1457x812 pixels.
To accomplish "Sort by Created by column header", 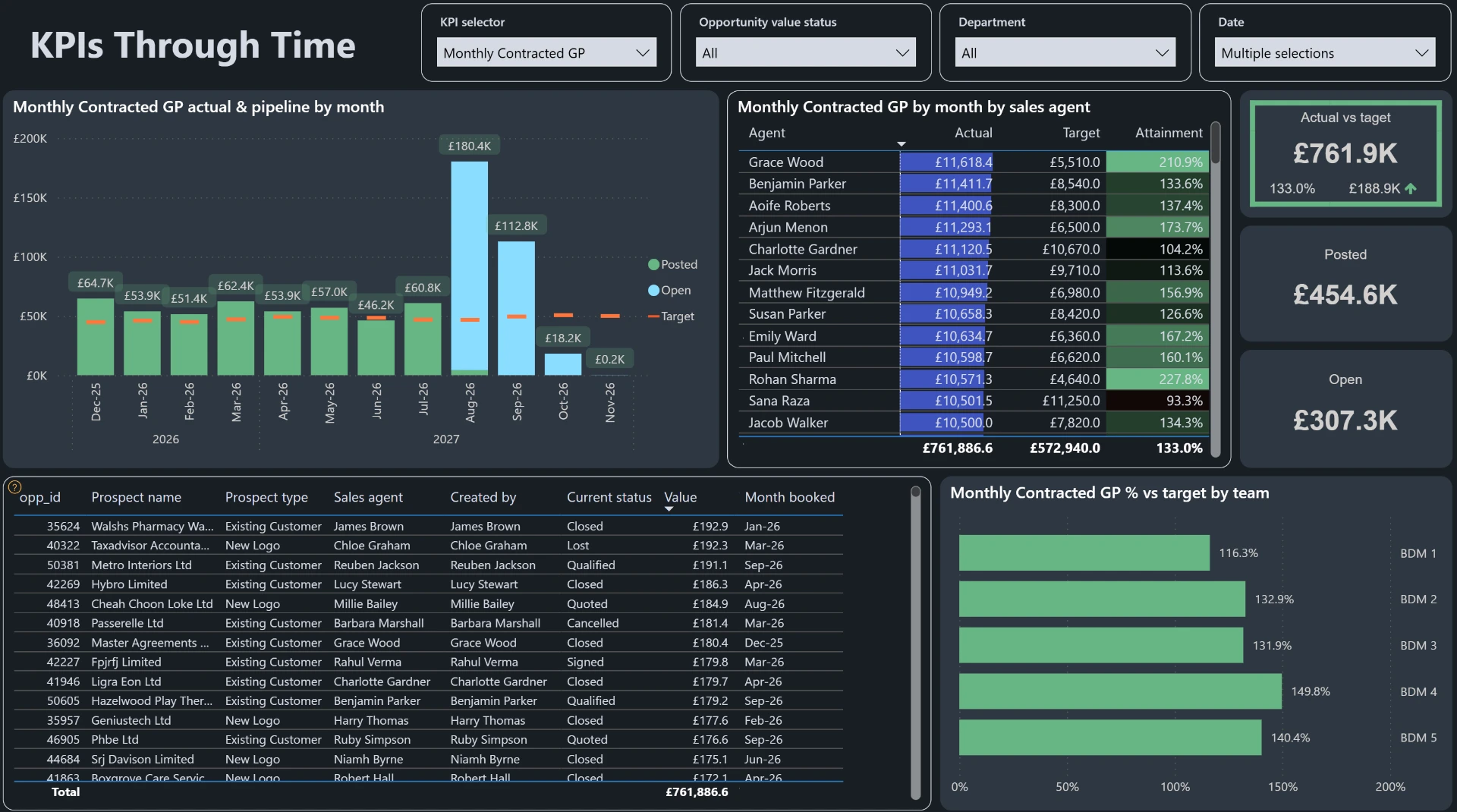I will [x=483, y=497].
